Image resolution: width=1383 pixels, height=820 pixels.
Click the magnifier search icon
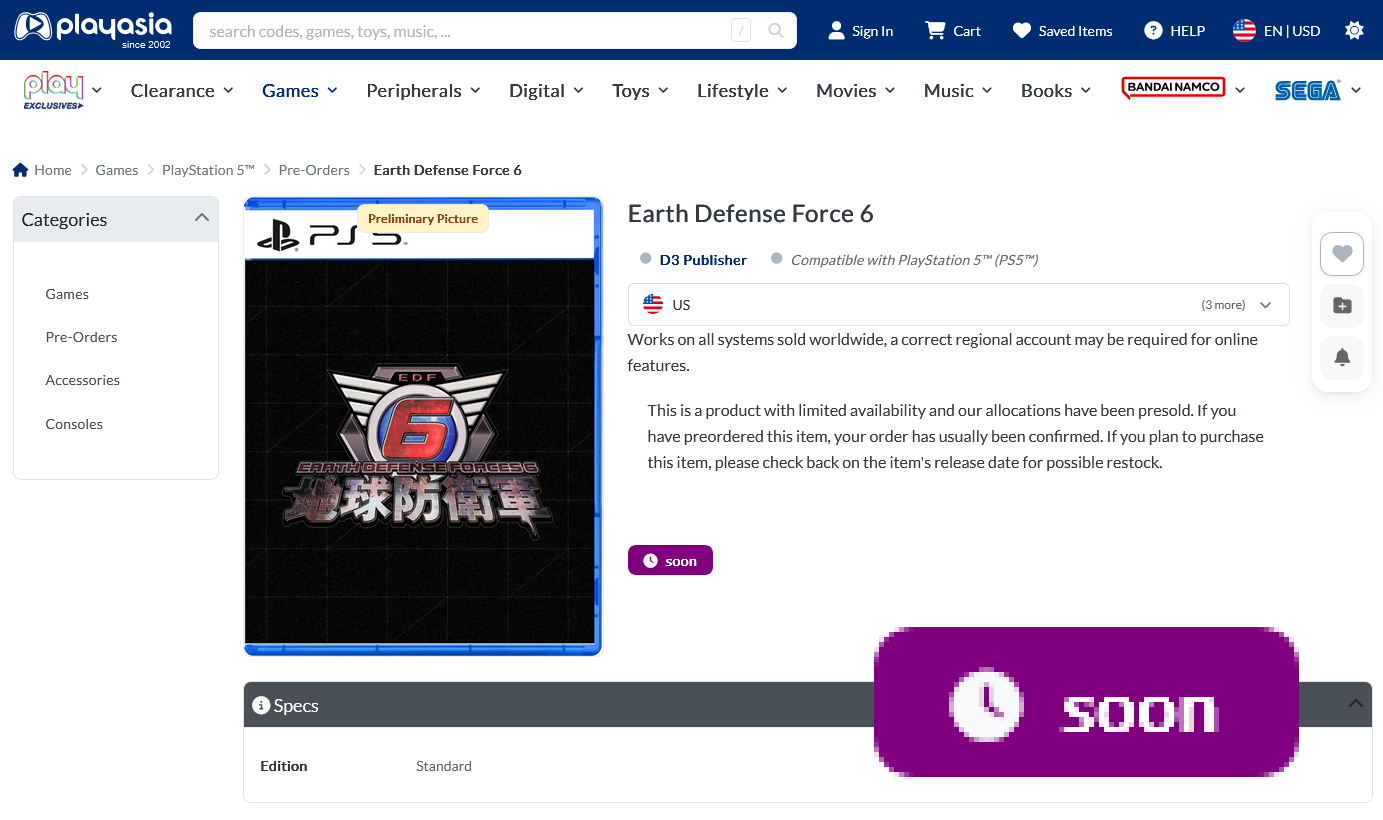(776, 31)
